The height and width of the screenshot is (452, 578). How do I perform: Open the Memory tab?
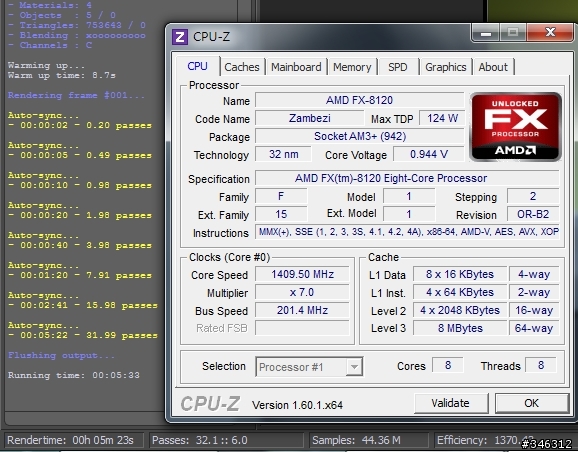coord(352,67)
